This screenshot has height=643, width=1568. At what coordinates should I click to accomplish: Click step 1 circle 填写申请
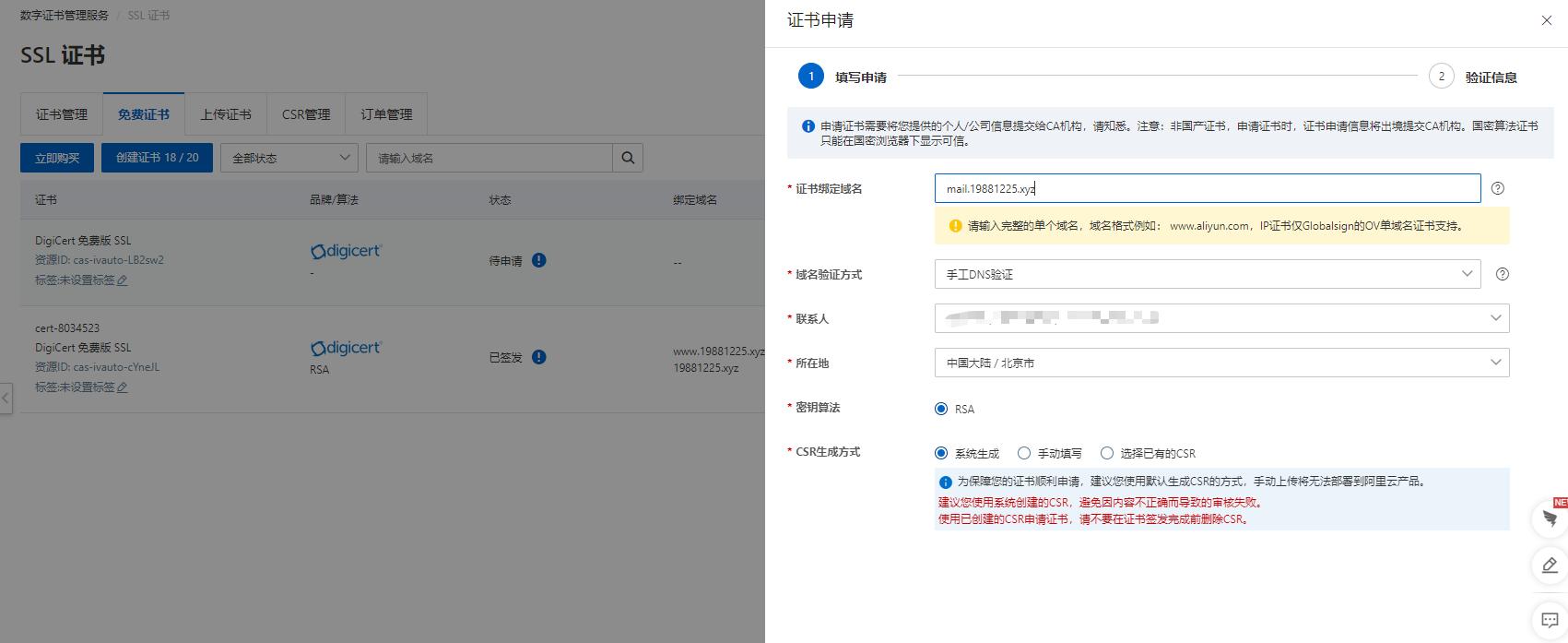point(811,76)
